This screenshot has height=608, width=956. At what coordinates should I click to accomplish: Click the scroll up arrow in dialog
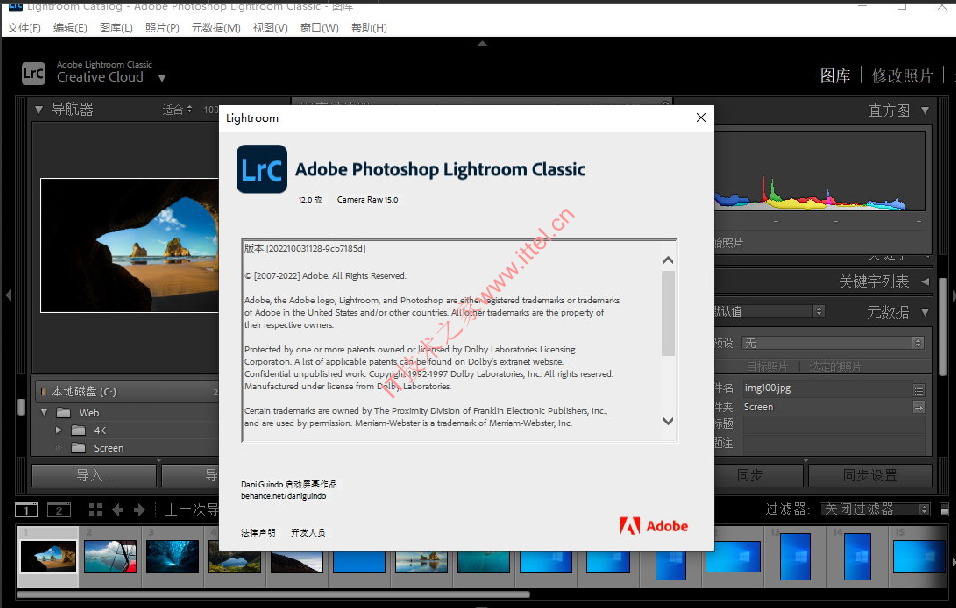point(668,260)
